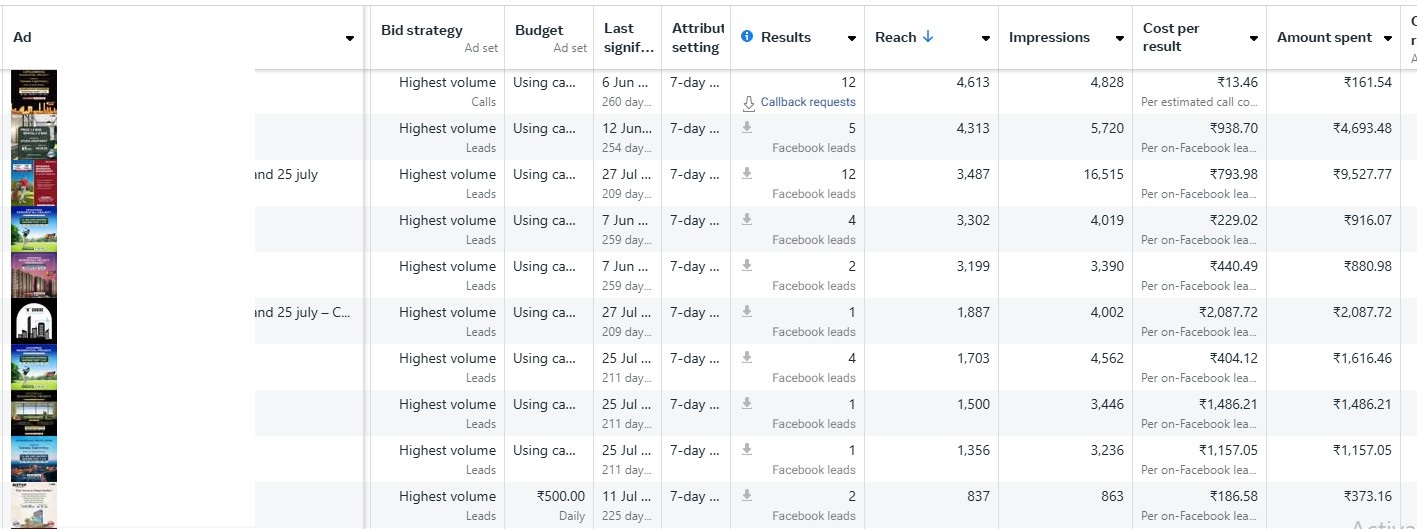Open the Cost per result column dropdown
This screenshot has height=529, width=1417.
point(1253,38)
